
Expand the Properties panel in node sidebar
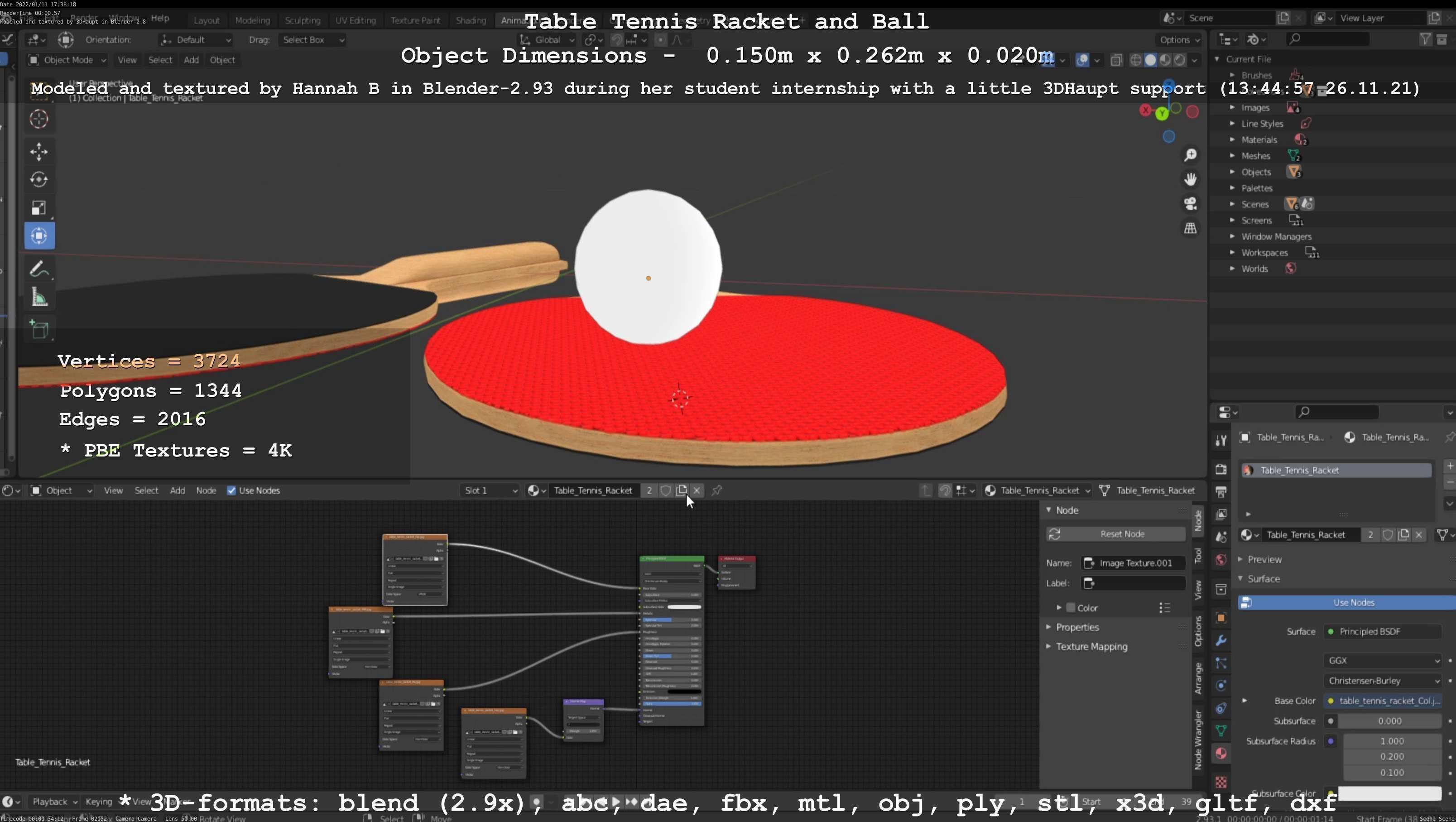(x=1077, y=628)
